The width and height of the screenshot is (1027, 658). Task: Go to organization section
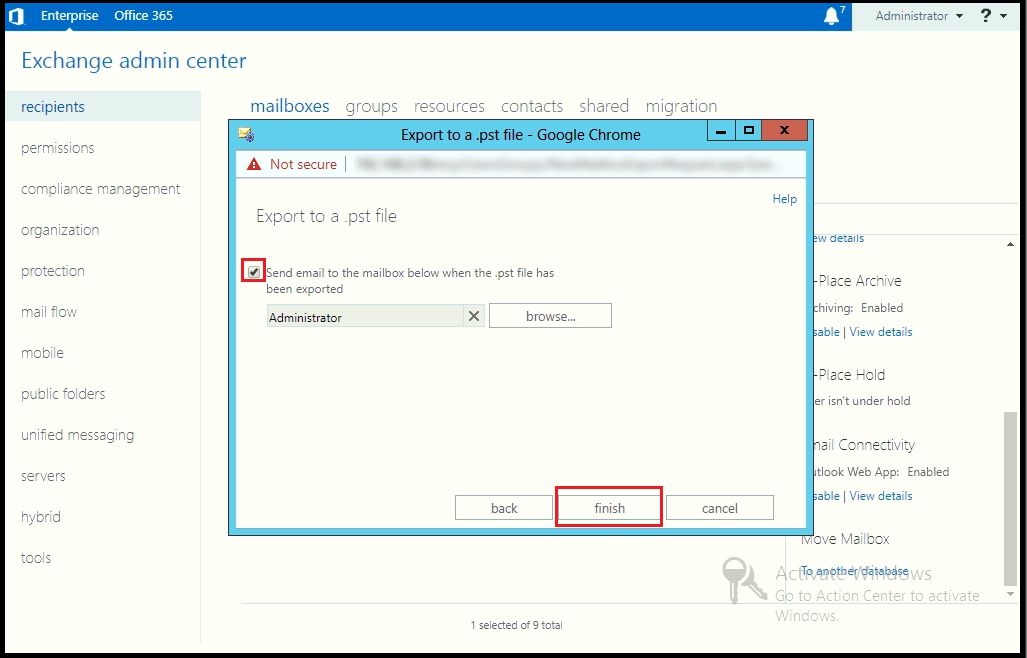click(60, 230)
